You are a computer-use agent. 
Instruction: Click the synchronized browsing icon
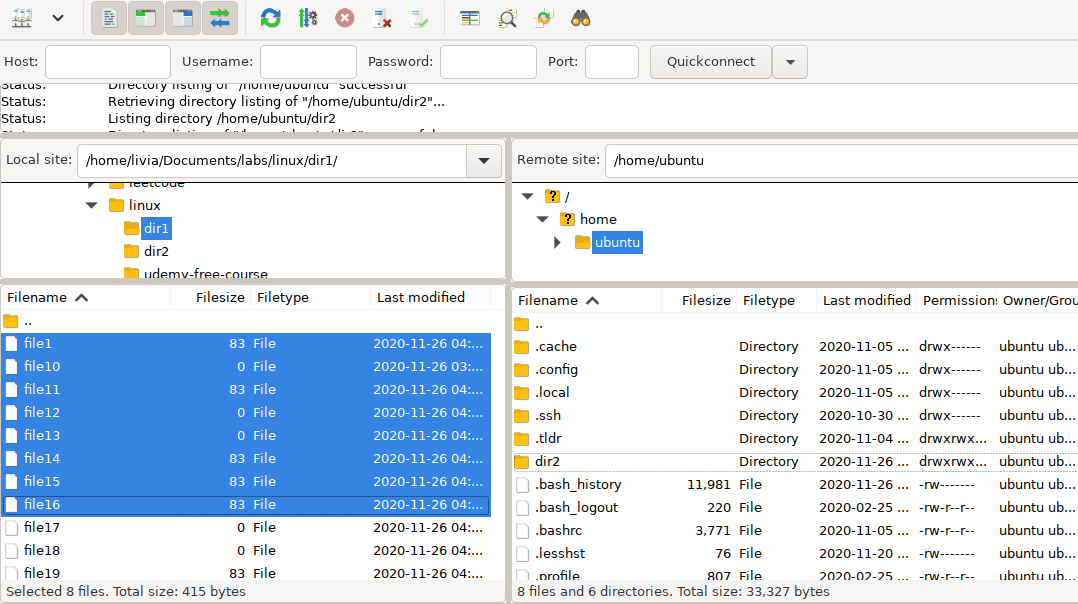(x=544, y=18)
